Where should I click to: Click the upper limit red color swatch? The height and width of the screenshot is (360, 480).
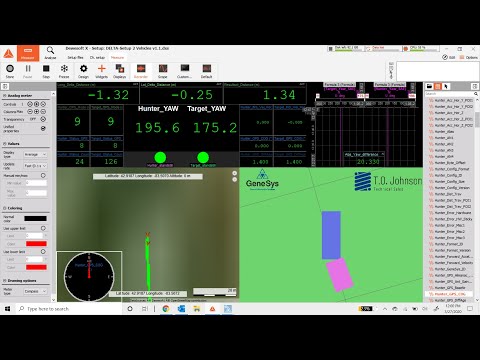36,244
